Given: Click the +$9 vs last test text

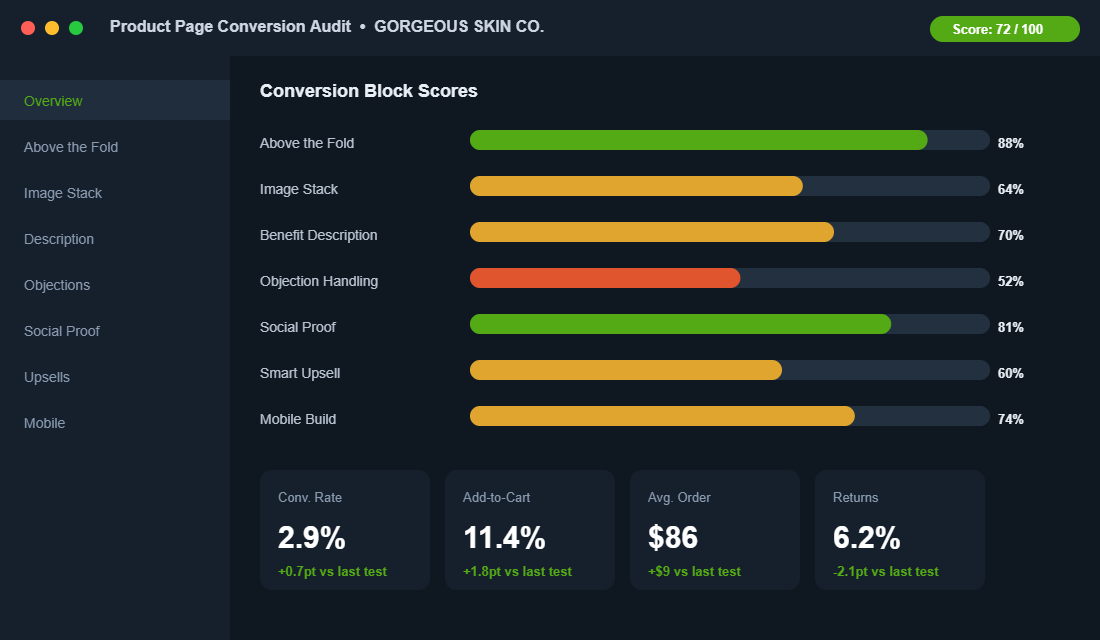Looking at the screenshot, I should coord(694,571).
